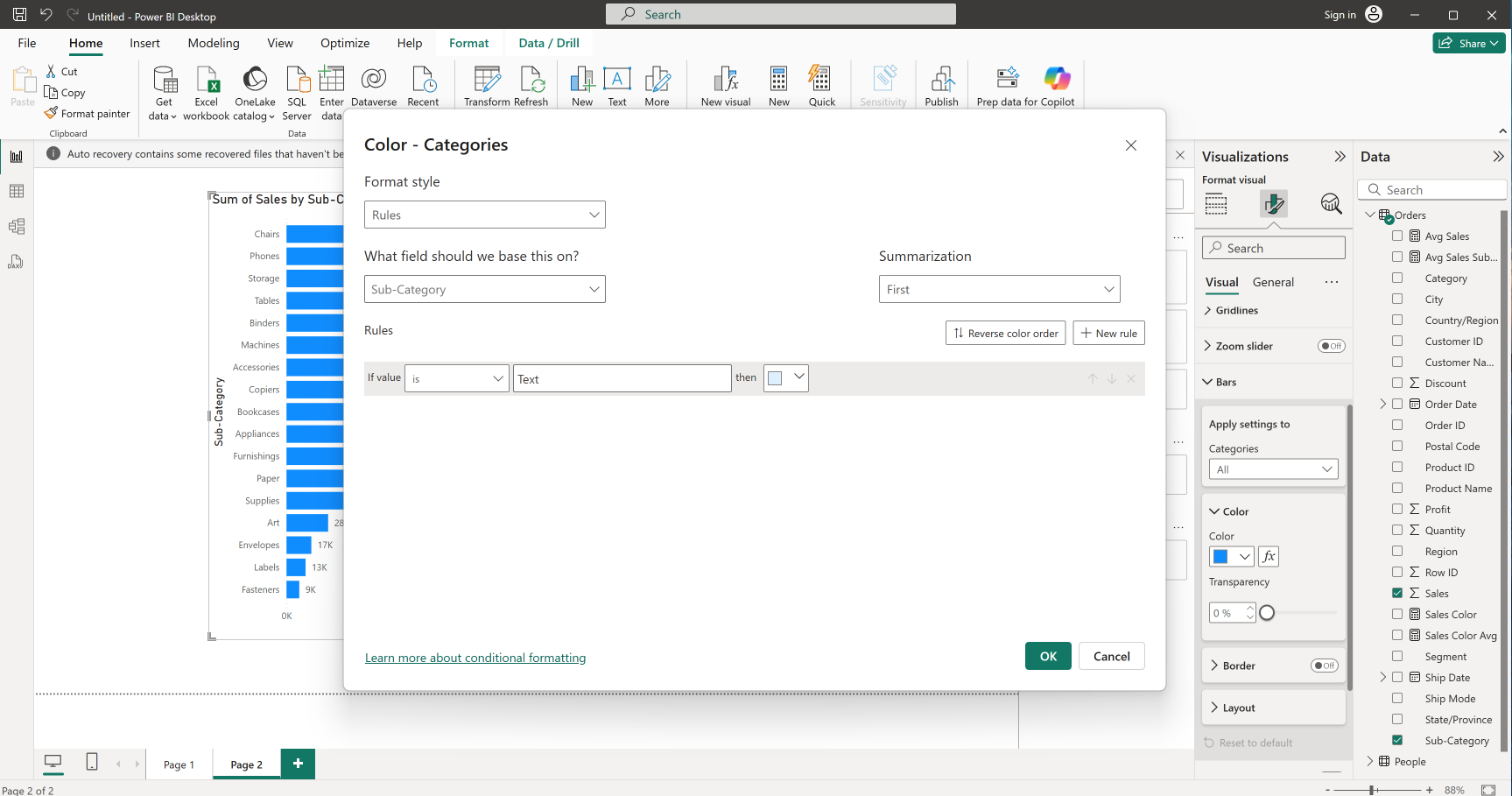This screenshot has height=796, width=1512.
Task: Toggle the Zoom slider switch
Action: click(x=1331, y=346)
